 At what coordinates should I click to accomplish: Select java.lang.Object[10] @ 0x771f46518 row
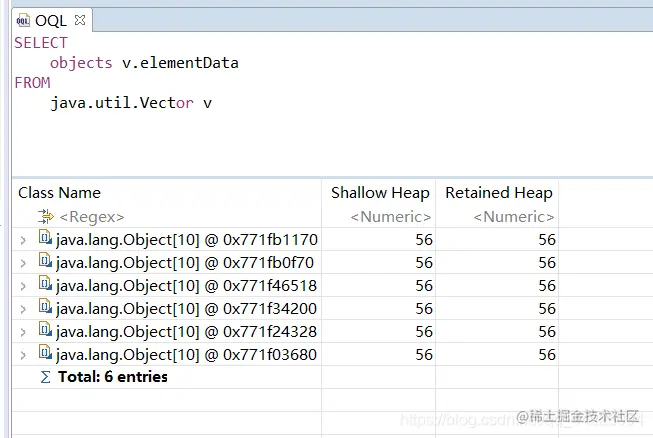pos(187,286)
